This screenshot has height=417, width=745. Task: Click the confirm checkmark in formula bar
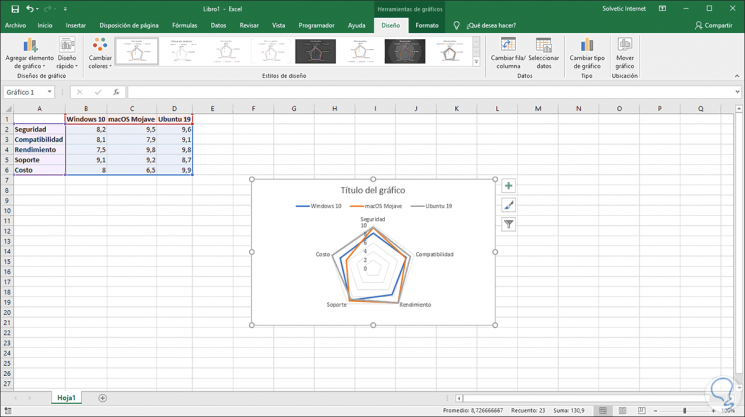coord(98,92)
